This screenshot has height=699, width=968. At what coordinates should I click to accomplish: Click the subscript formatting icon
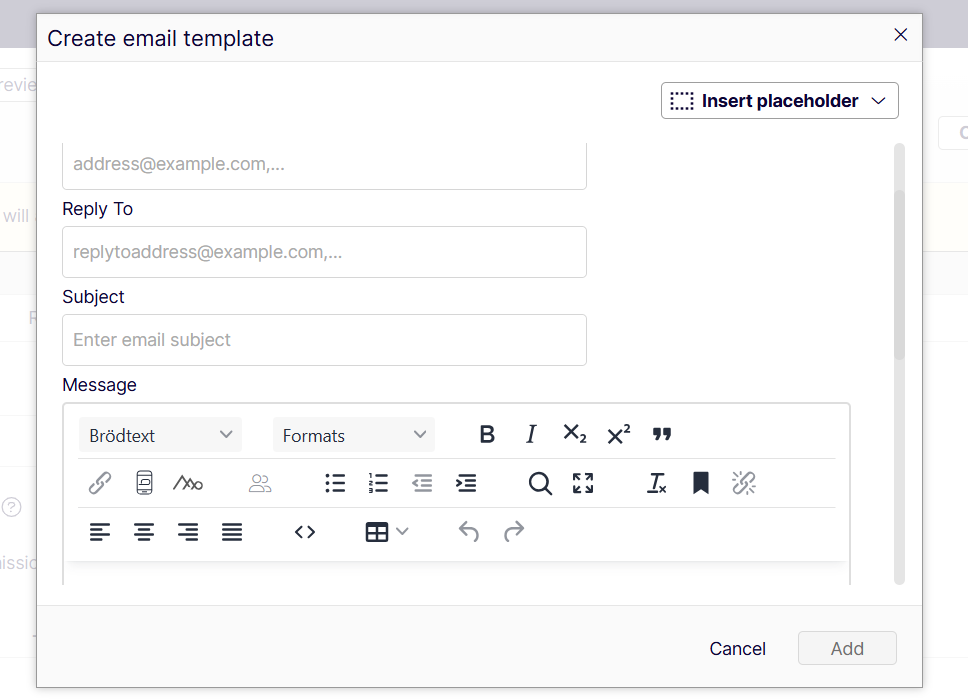click(x=575, y=434)
